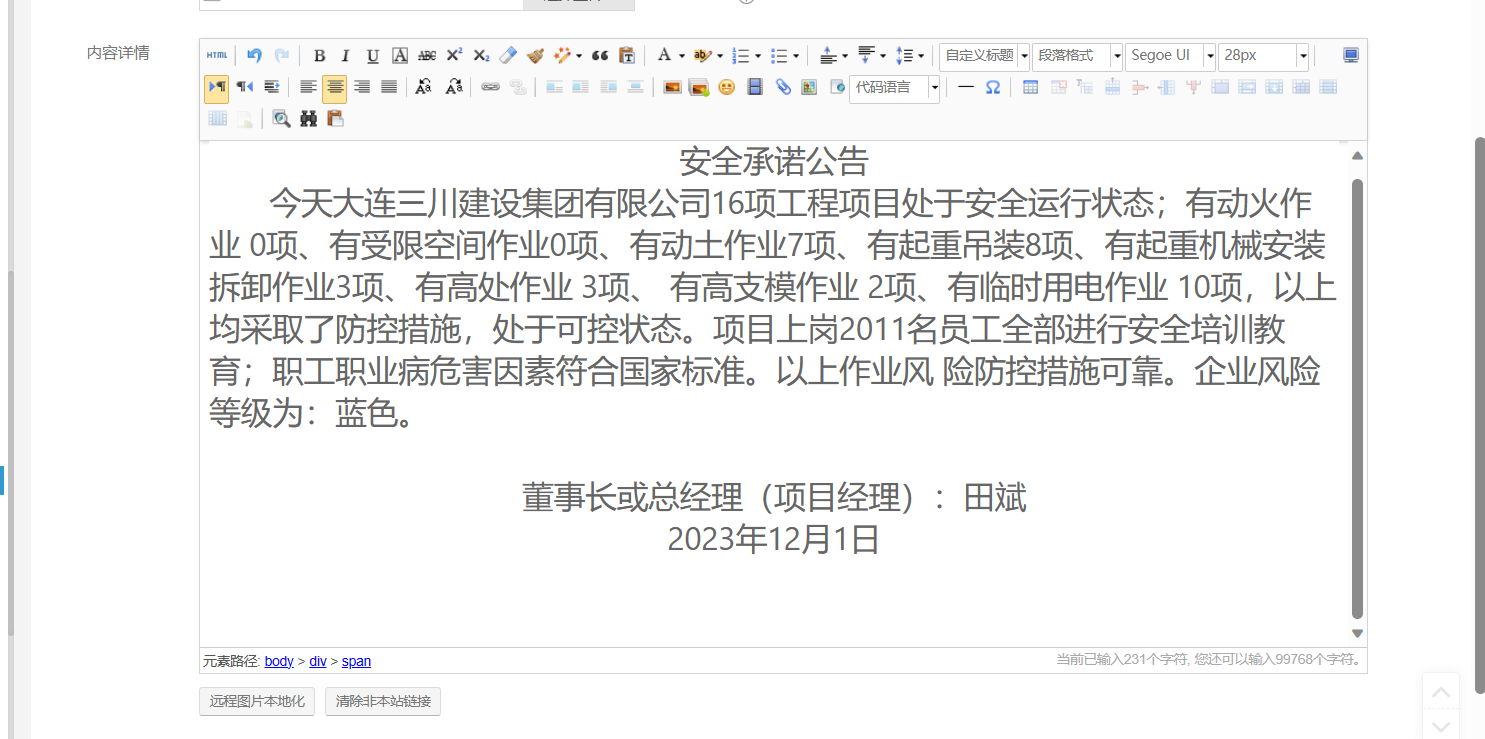
Task: Apply font color with the A icon
Action: pyautogui.click(x=663, y=56)
